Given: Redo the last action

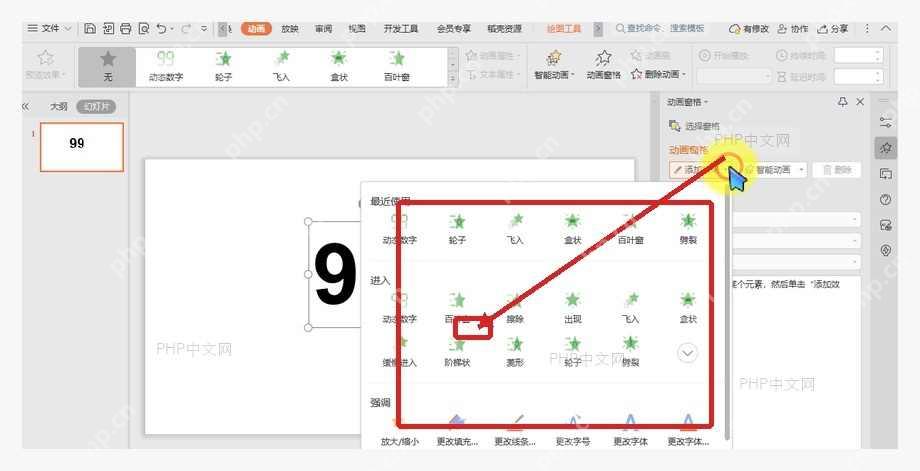Looking at the screenshot, I should [185, 28].
